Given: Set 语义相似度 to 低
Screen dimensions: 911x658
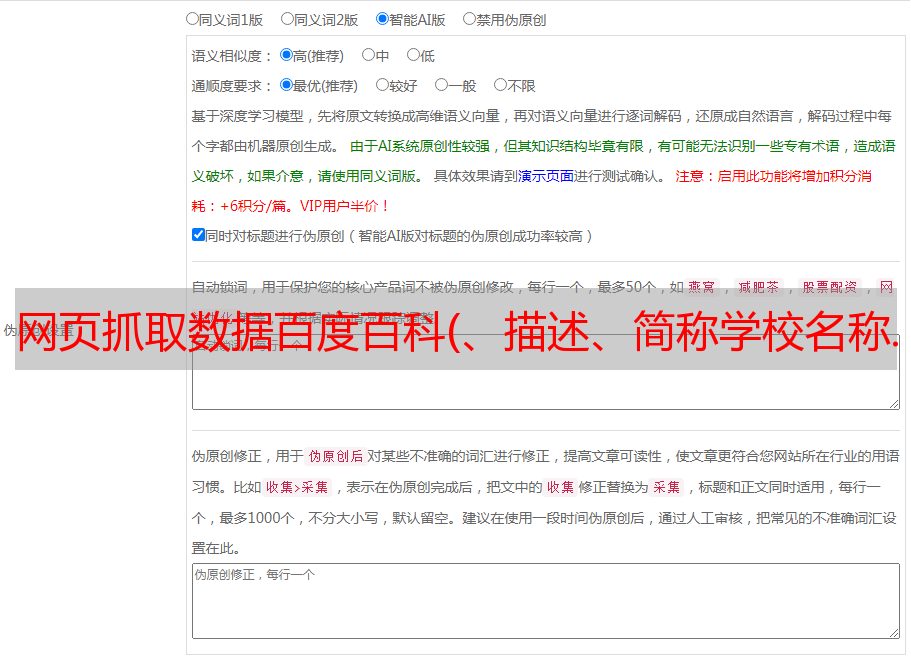Looking at the screenshot, I should click(413, 56).
